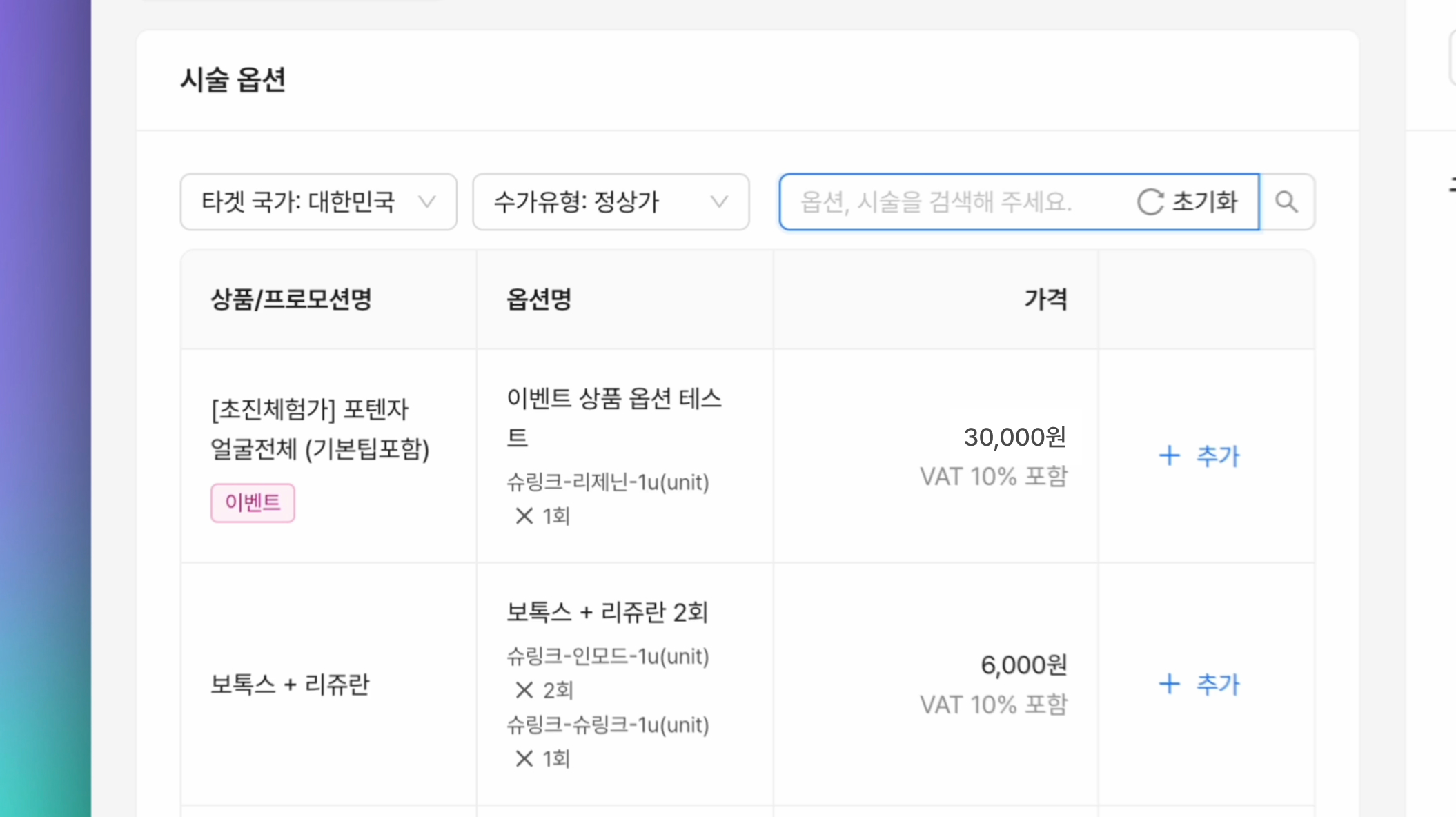Click the 6,000원 price value

click(1023, 665)
